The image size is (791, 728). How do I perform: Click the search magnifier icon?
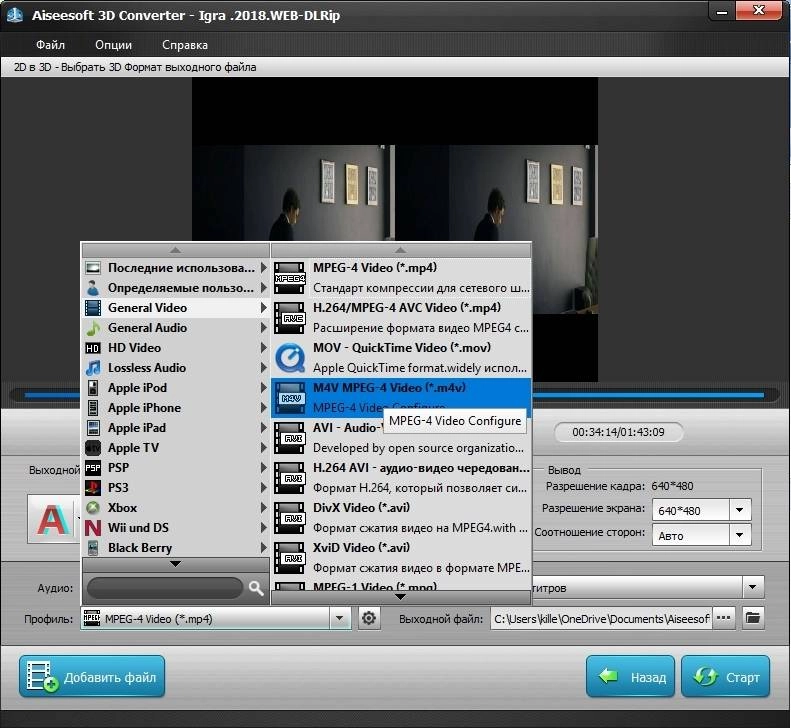tap(256, 588)
